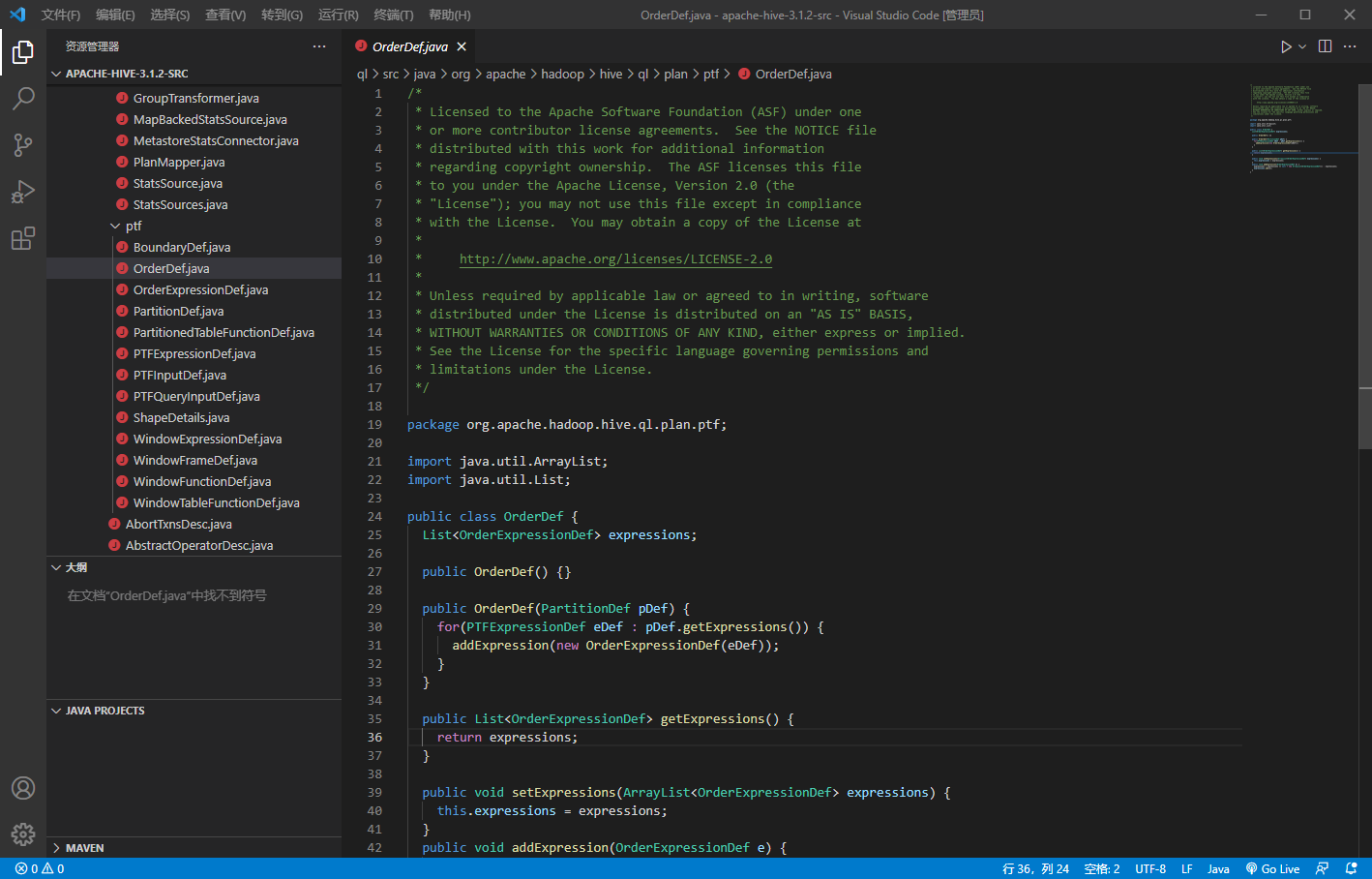Open the 终端(T) menu
The image size is (1372, 879).
pos(394,15)
